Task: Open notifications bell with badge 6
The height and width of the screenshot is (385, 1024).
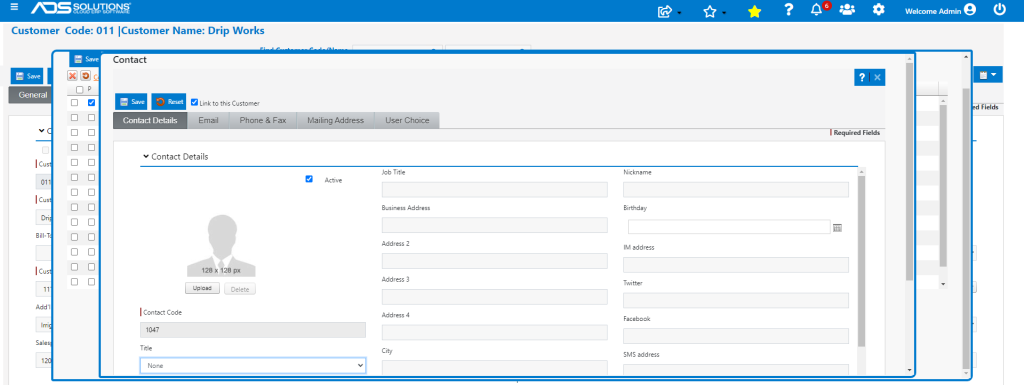Action: click(x=816, y=10)
